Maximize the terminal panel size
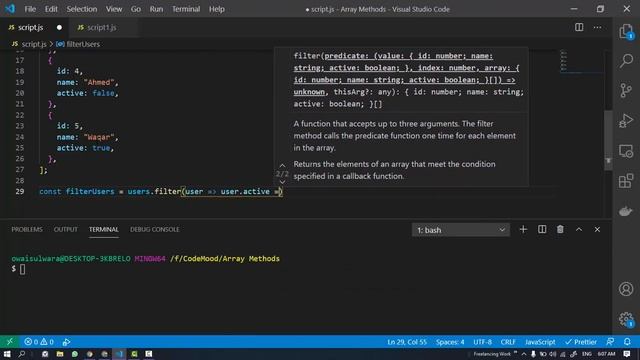The height and width of the screenshot is (360, 640). pos(579,229)
